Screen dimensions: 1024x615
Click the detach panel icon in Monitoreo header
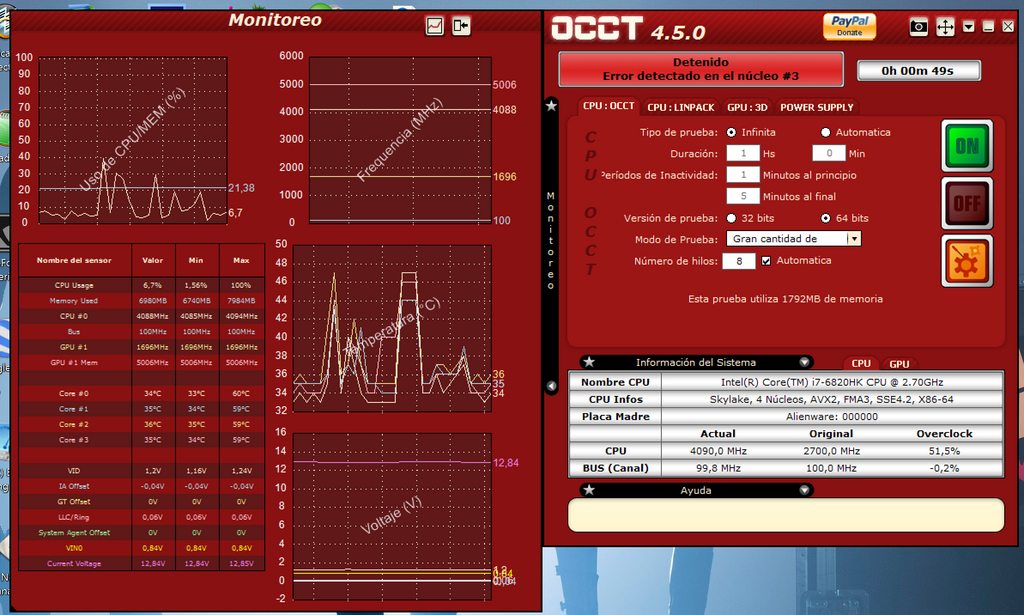(x=461, y=25)
